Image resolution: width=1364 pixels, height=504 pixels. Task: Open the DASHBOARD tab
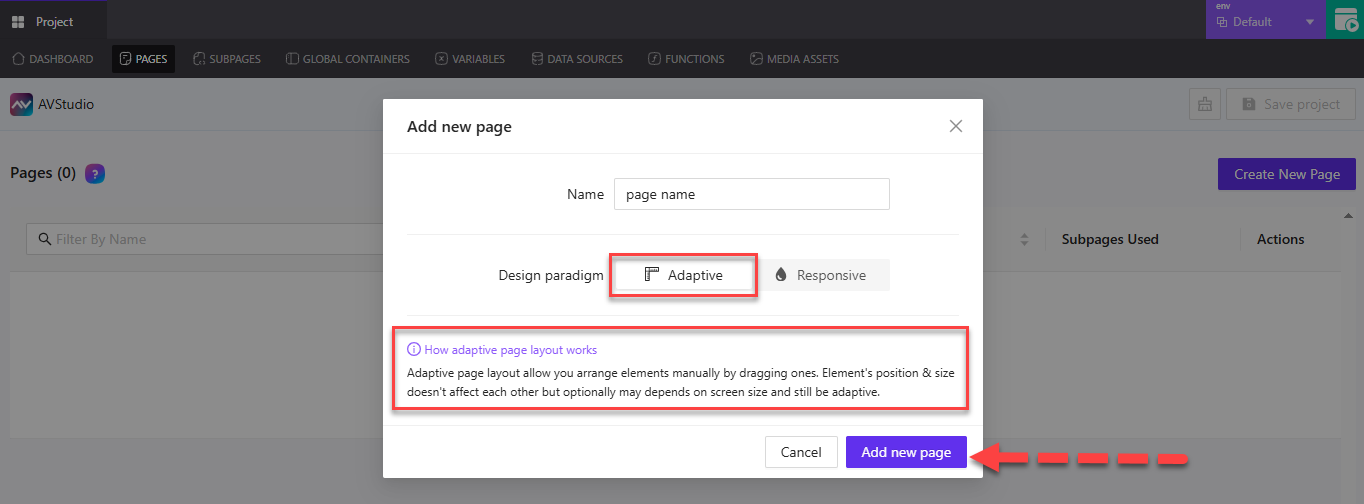click(x=53, y=59)
